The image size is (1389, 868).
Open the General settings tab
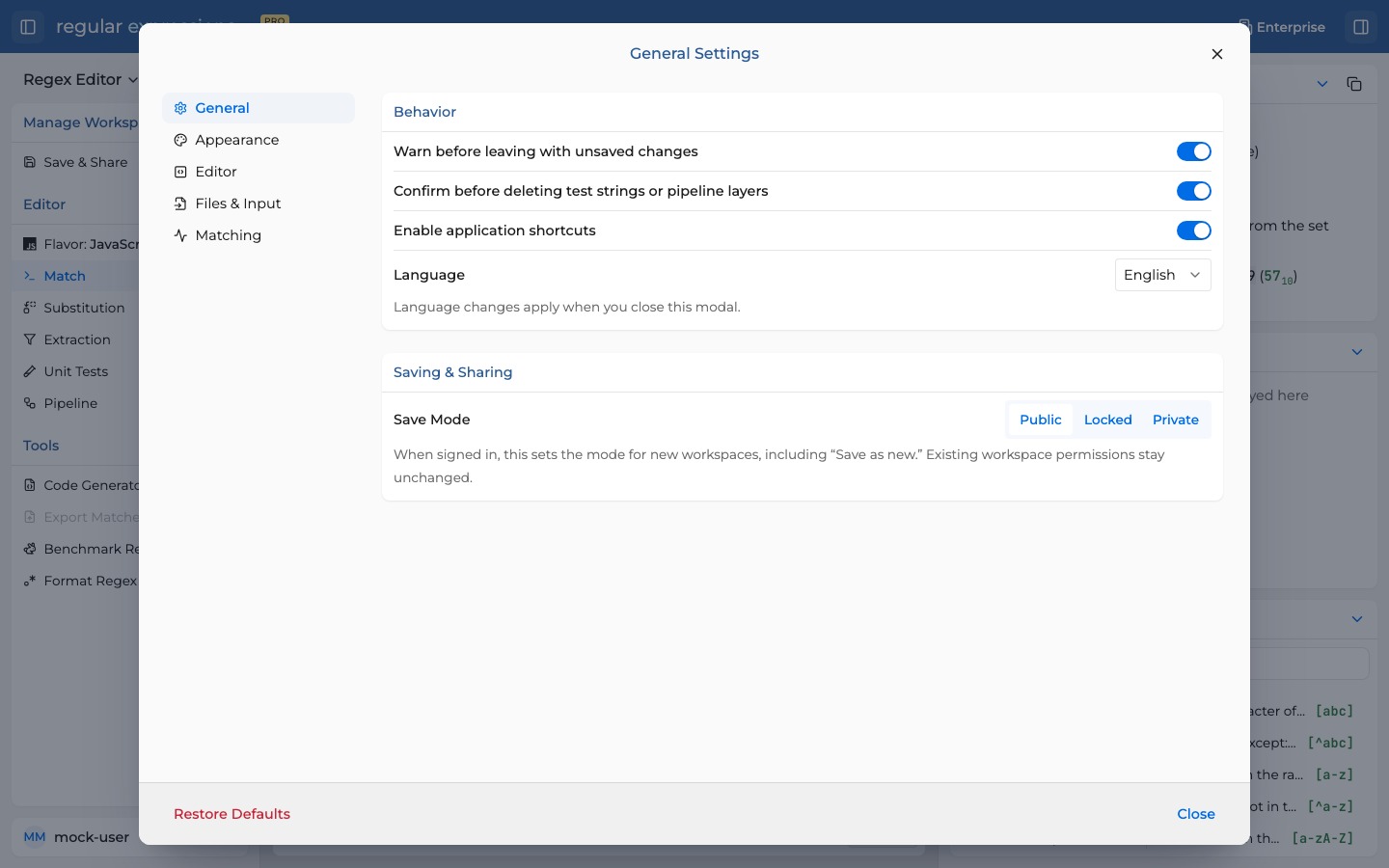pyautogui.click(x=259, y=108)
